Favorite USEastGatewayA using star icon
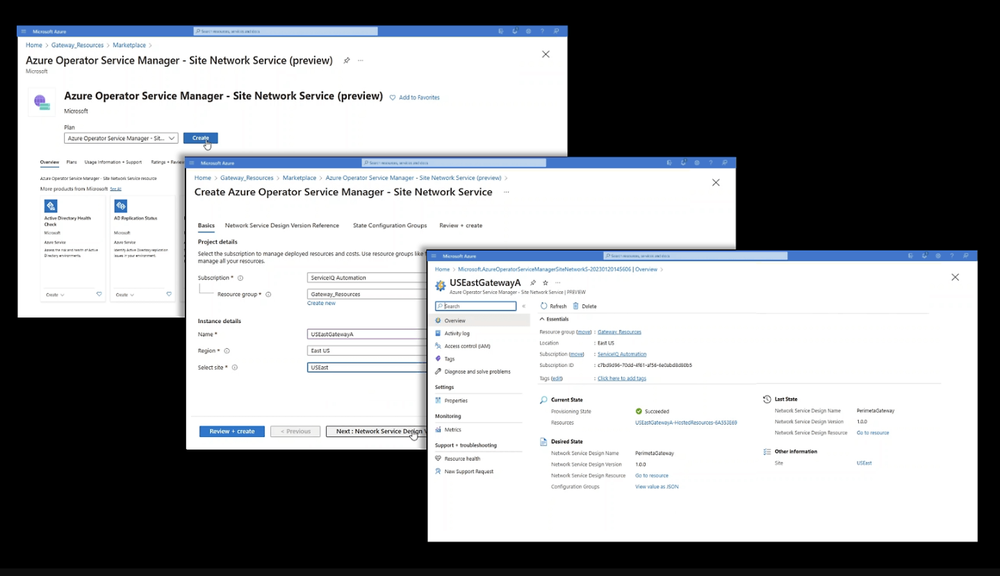This screenshot has width=1000, height=576. (x=545, y=283)
